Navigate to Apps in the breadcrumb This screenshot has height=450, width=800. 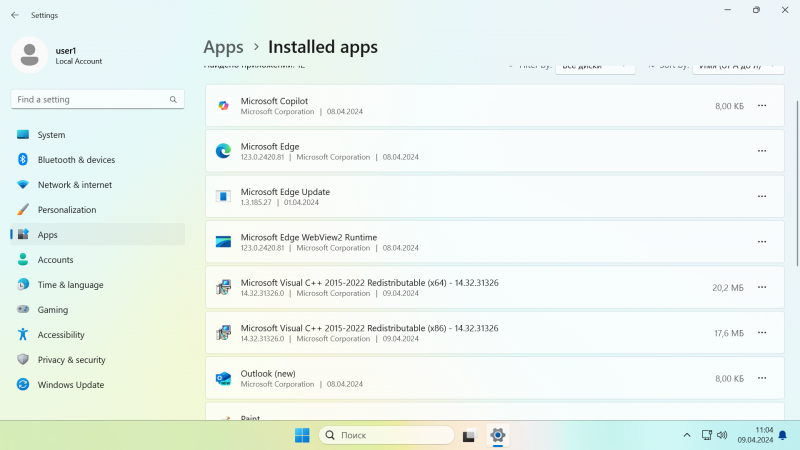click(x=223, y=47)
